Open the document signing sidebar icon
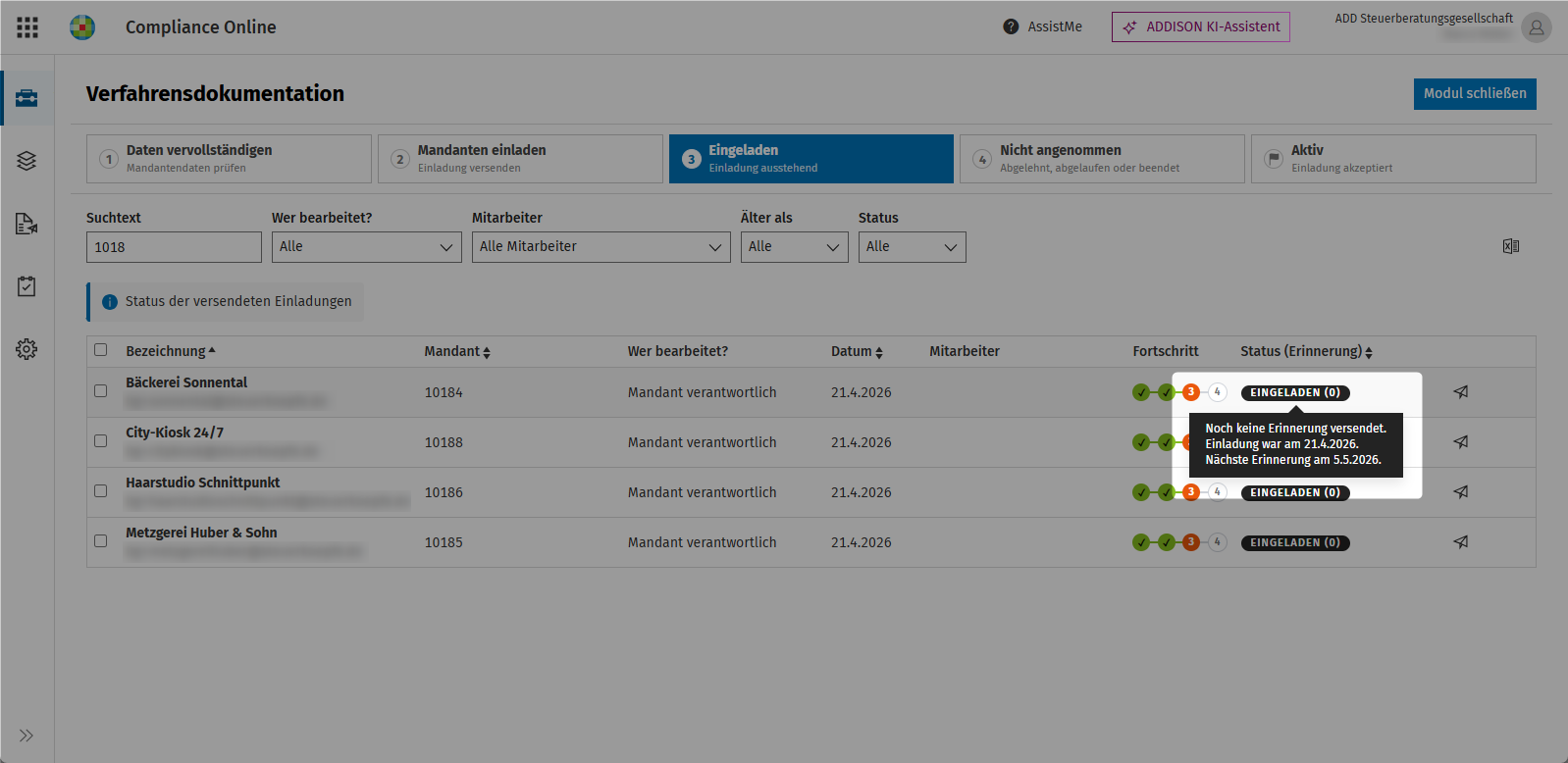Viewport: 1568px width, 763px height. (x=26, y=224)
